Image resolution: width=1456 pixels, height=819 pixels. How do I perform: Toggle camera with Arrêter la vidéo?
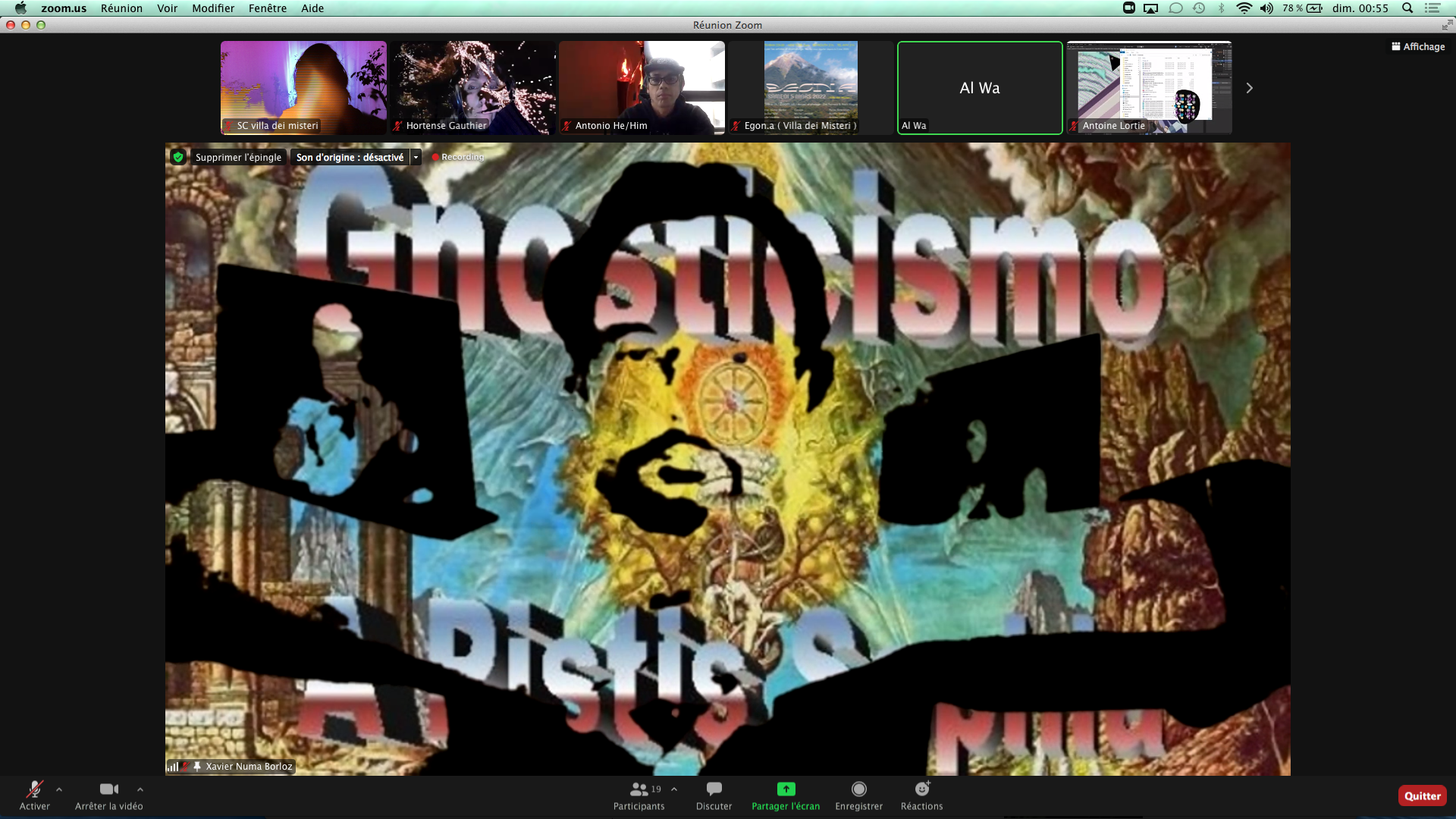(x=108, y=789)
